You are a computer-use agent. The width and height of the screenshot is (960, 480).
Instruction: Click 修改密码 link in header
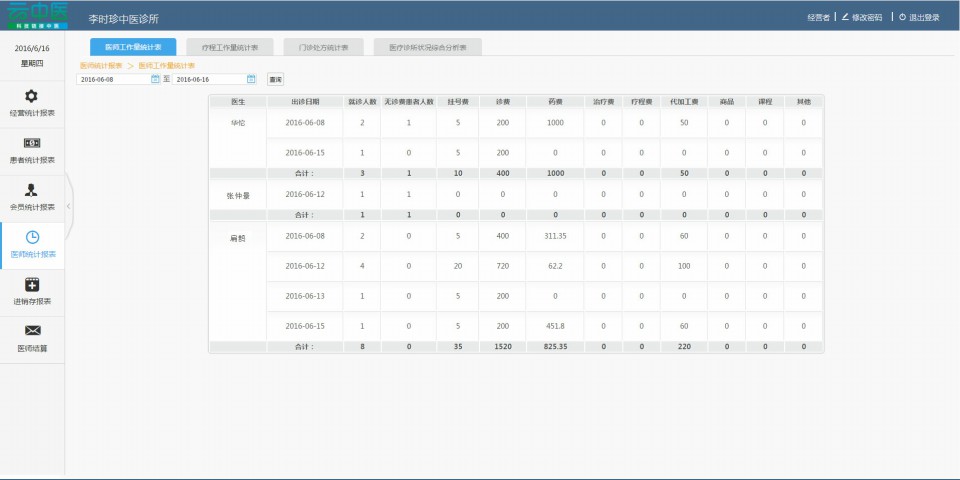[866, 17]
